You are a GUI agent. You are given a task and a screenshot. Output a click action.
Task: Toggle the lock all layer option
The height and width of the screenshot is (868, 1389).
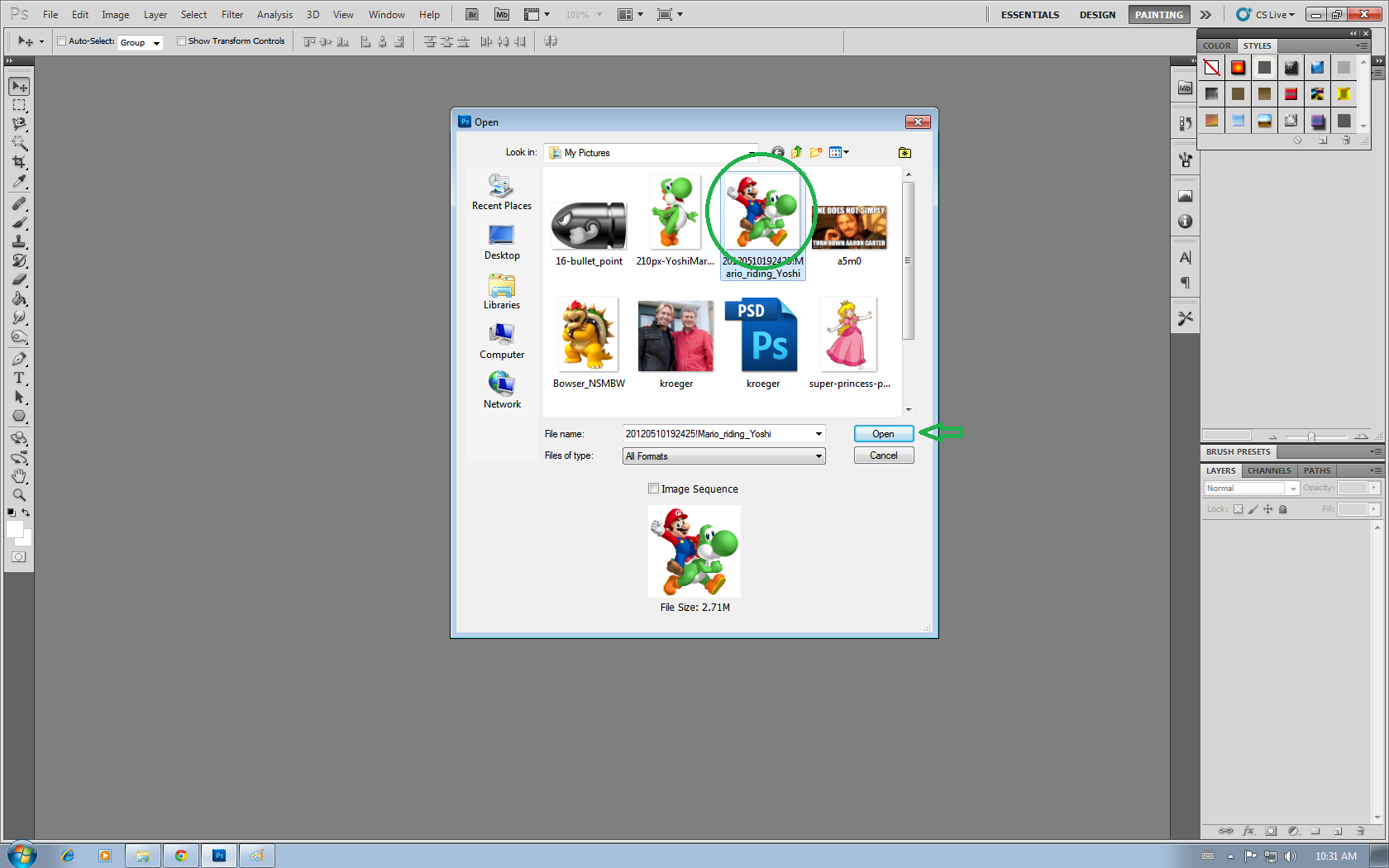point(1283,509)
